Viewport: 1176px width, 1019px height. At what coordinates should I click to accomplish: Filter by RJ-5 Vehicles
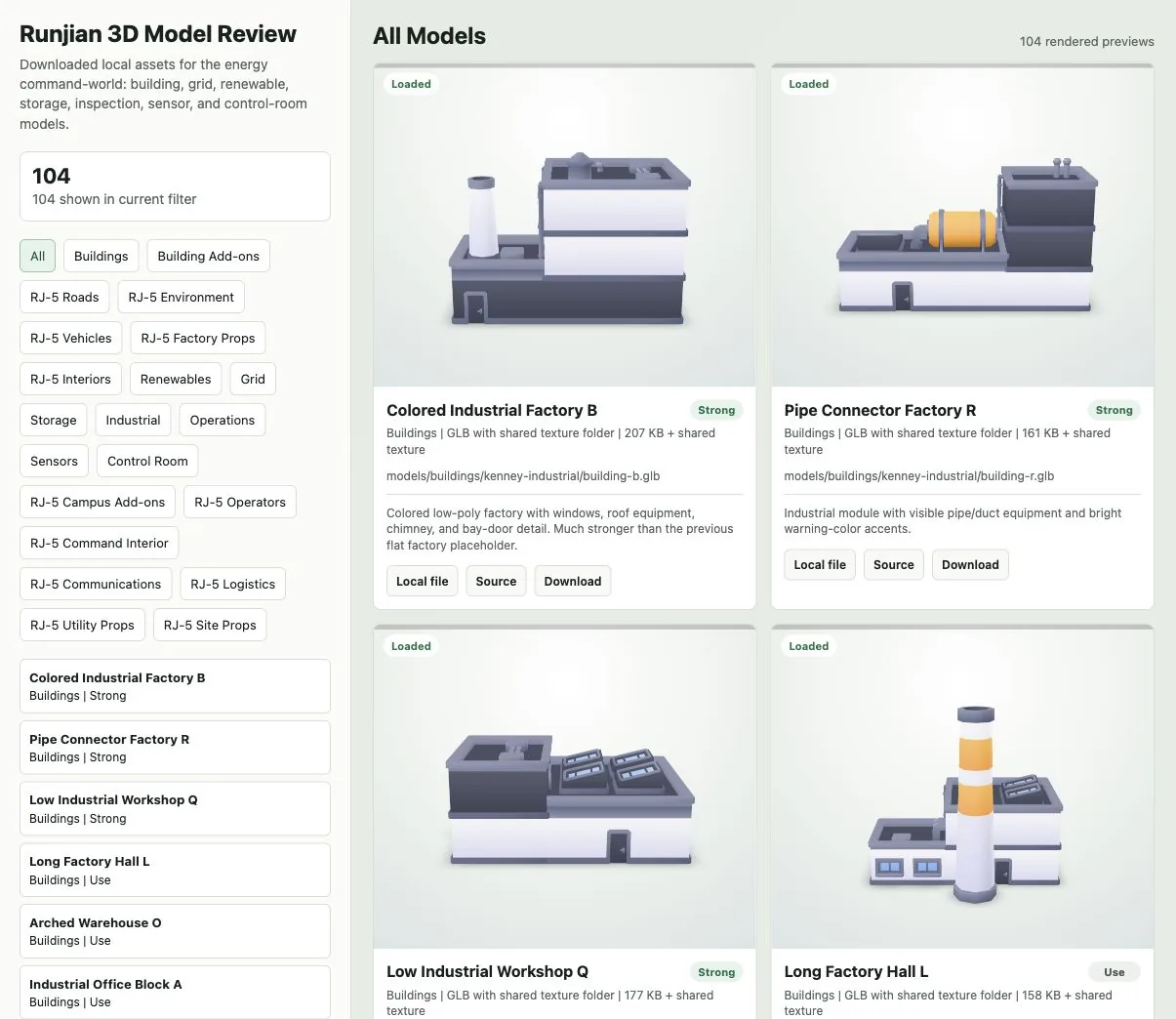click(71, 338)
